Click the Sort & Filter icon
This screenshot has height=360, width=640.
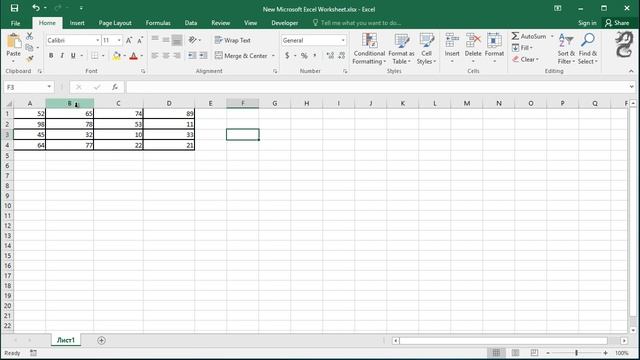tap(566, 40)
